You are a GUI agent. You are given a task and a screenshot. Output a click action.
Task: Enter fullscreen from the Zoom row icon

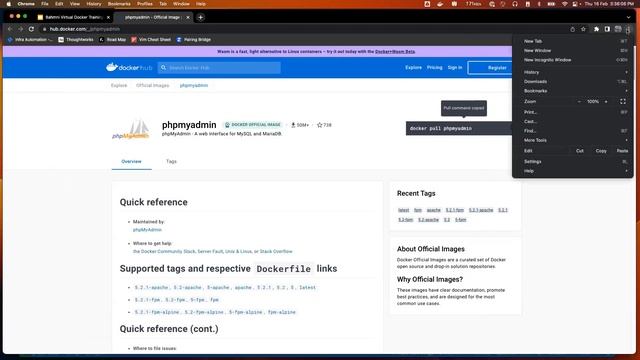(623, 101)
